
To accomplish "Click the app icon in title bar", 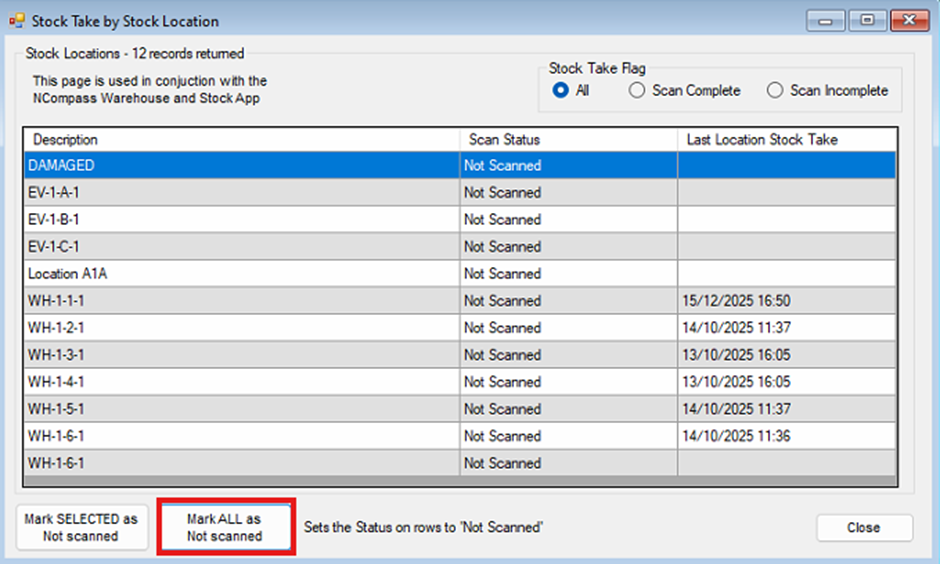I will (17, 20).
